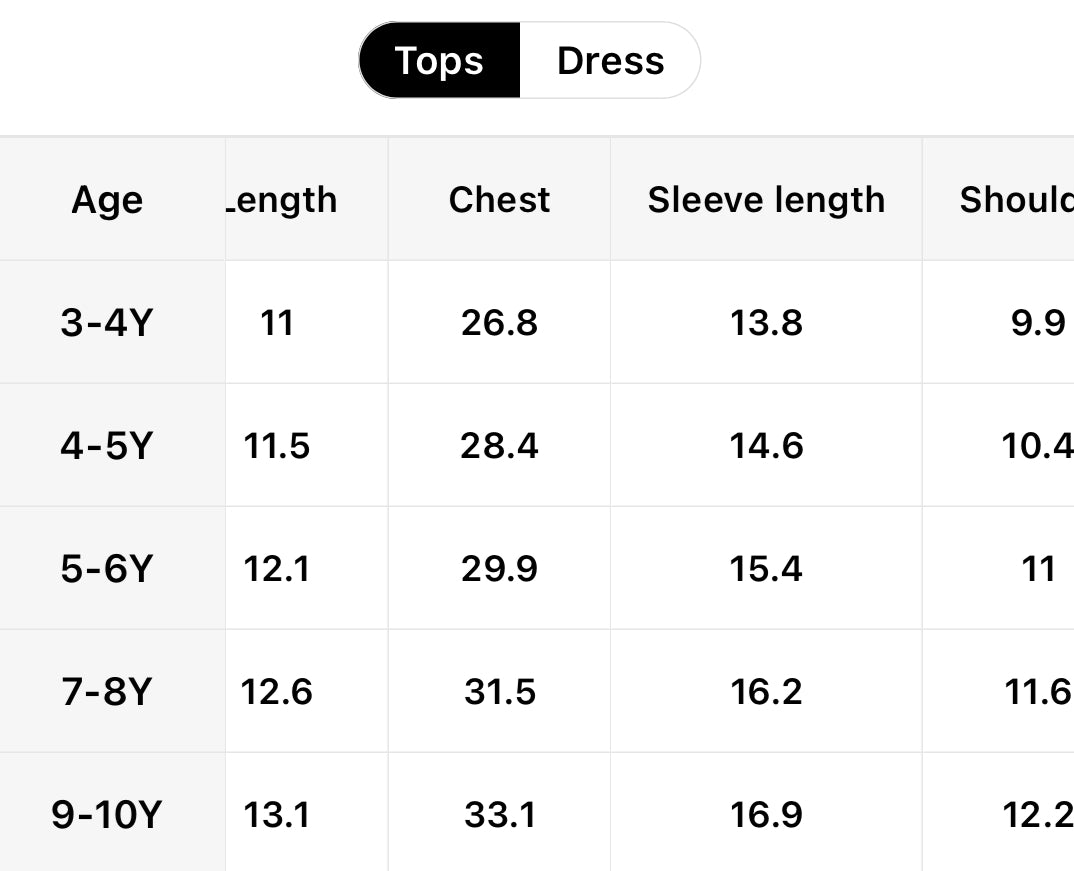Select the 9-10Y age row label
The image size is (1074, 871).
[105, 815]
